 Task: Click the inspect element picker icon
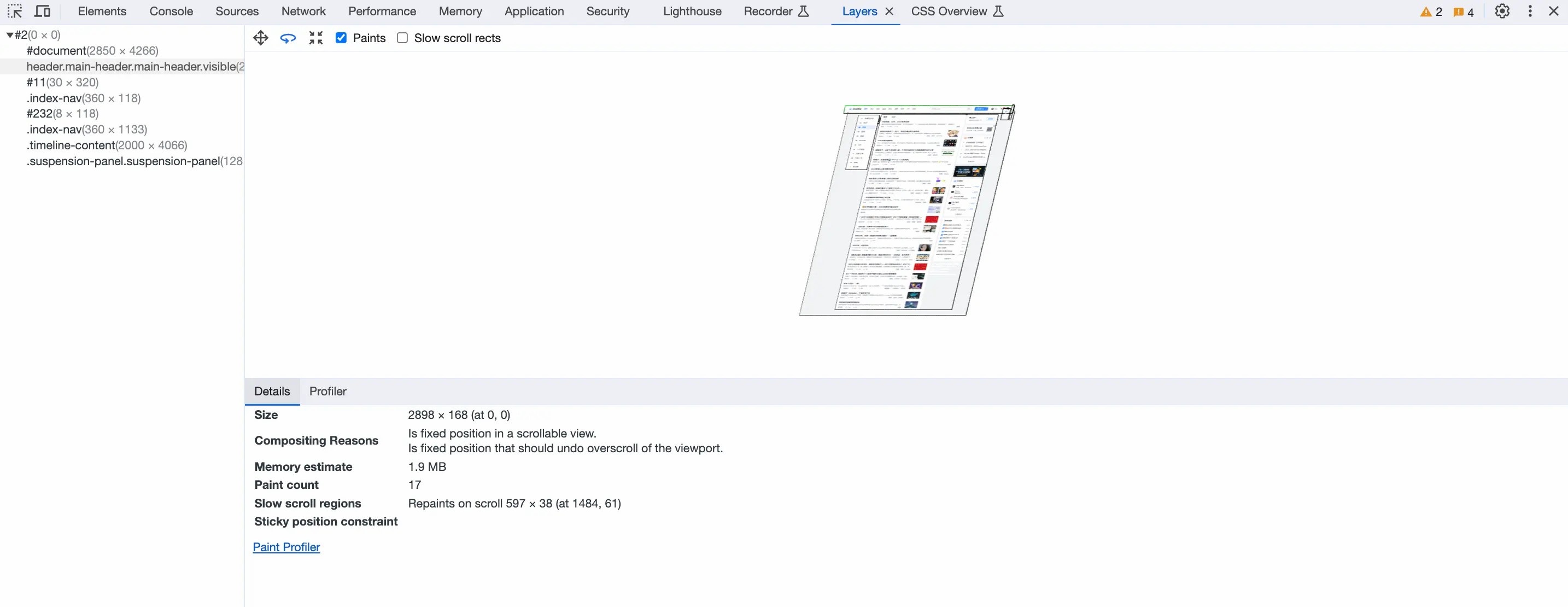tap(15, 11)
